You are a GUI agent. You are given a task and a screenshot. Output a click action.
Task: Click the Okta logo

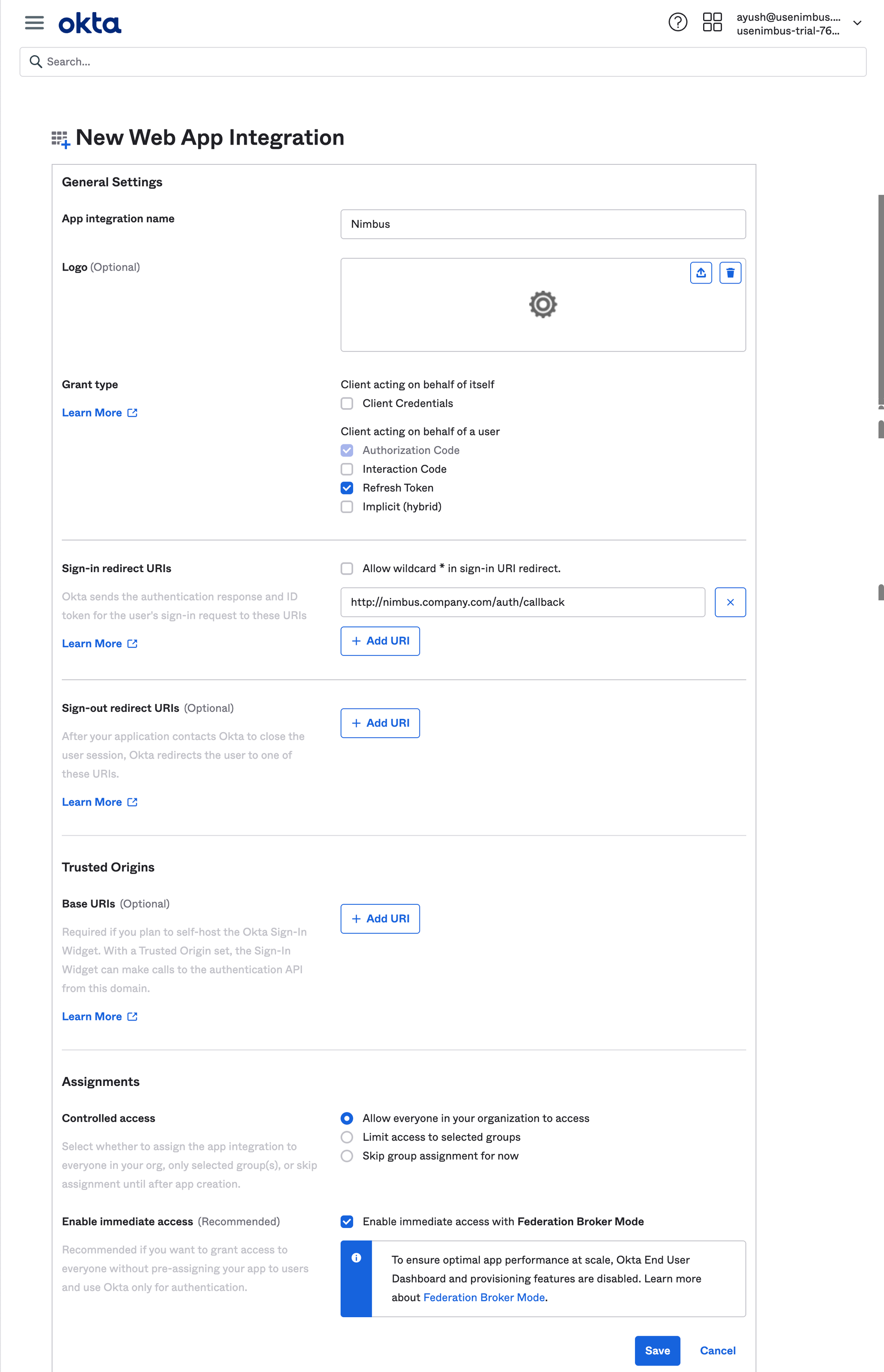[90, 24]
